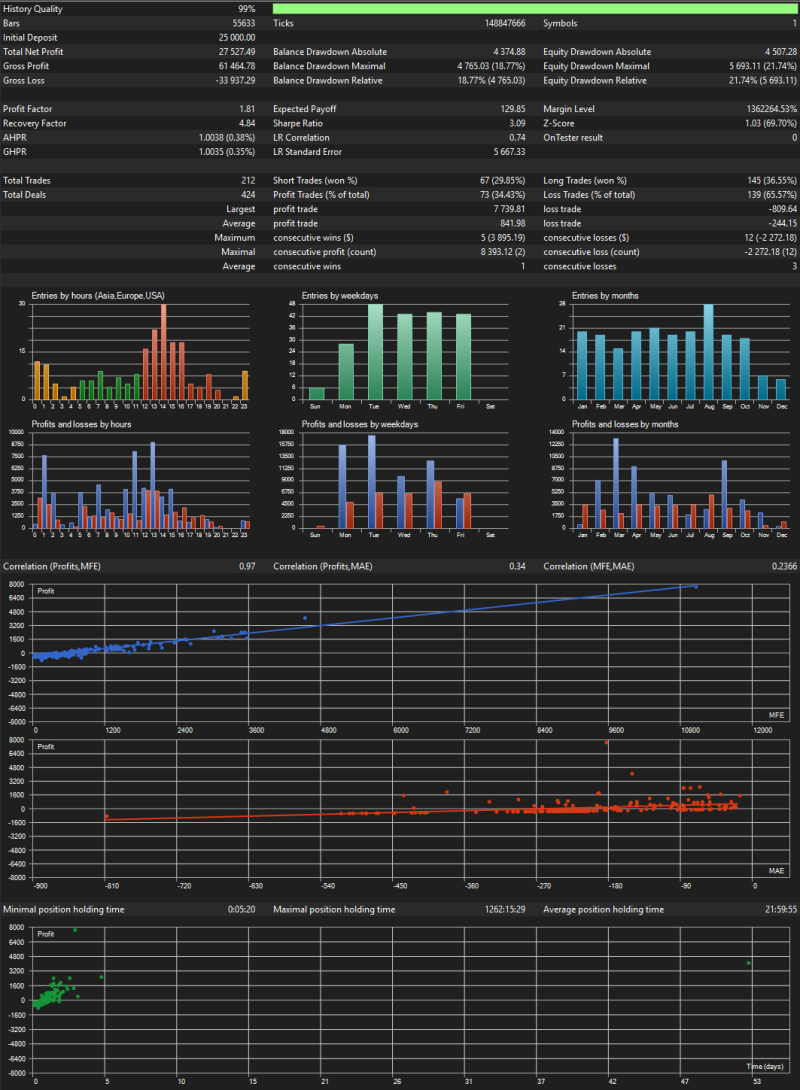Select the Total Trades count 212
Screen dimensions: 800x1090
(x=248, y=181)
